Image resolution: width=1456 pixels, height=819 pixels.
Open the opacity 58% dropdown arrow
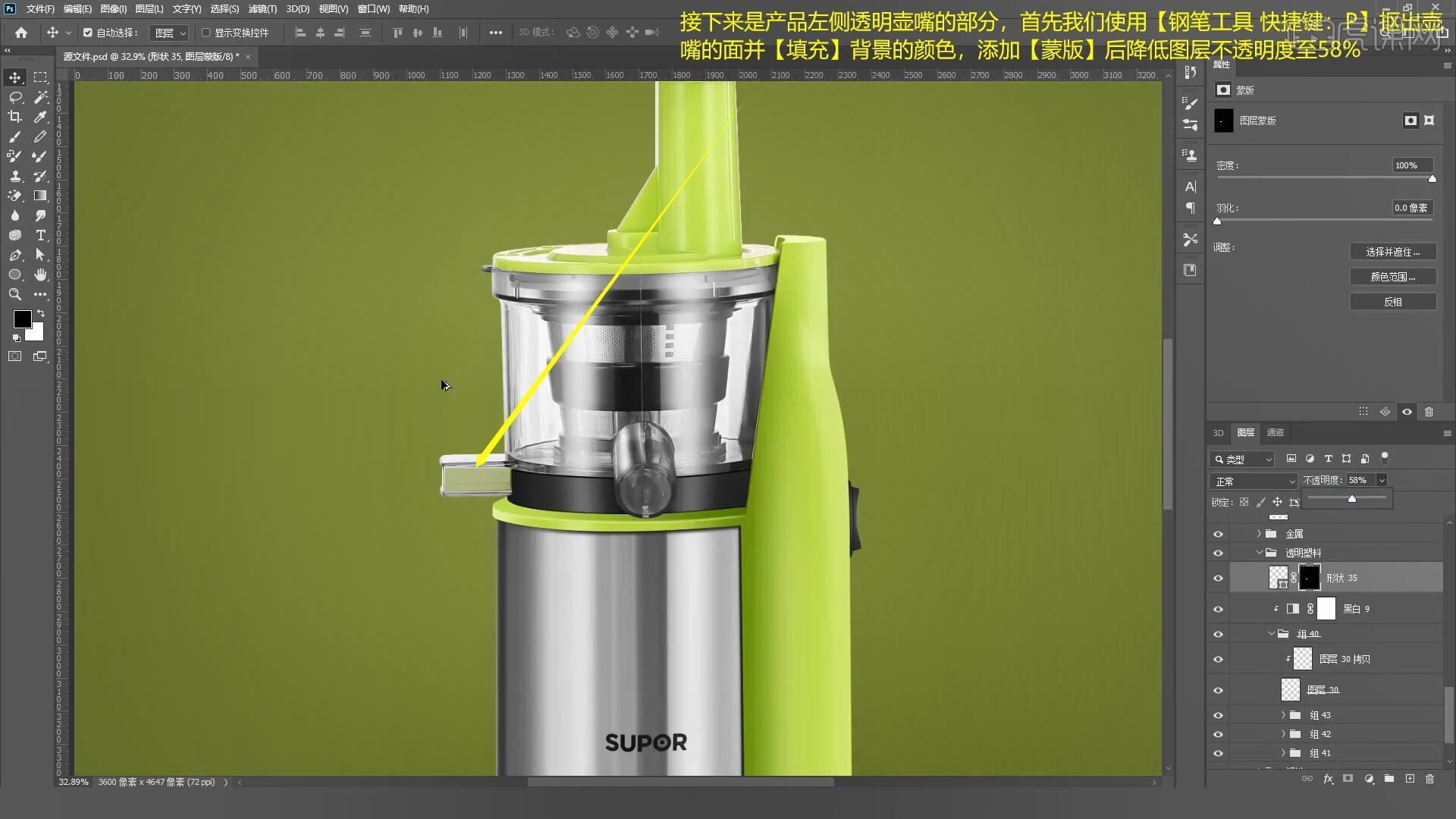[x=1382, y=480]
